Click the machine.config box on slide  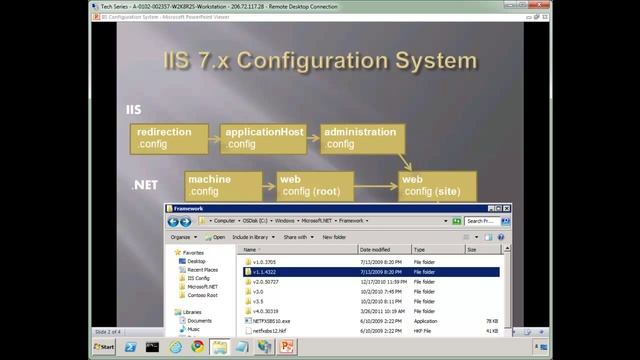point(223,186)
